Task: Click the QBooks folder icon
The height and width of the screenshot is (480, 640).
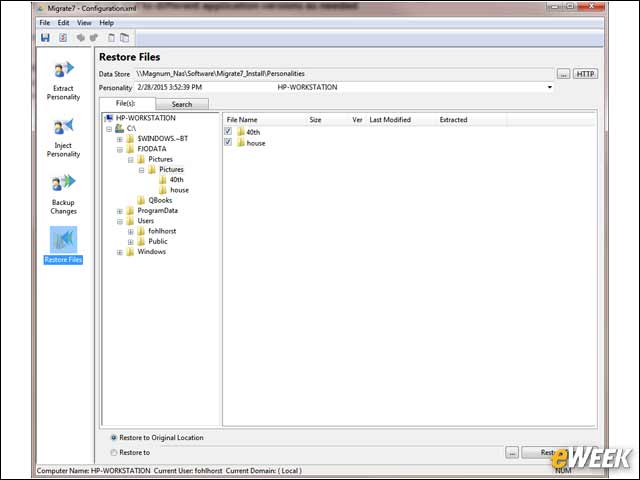Action: point(141,200)
